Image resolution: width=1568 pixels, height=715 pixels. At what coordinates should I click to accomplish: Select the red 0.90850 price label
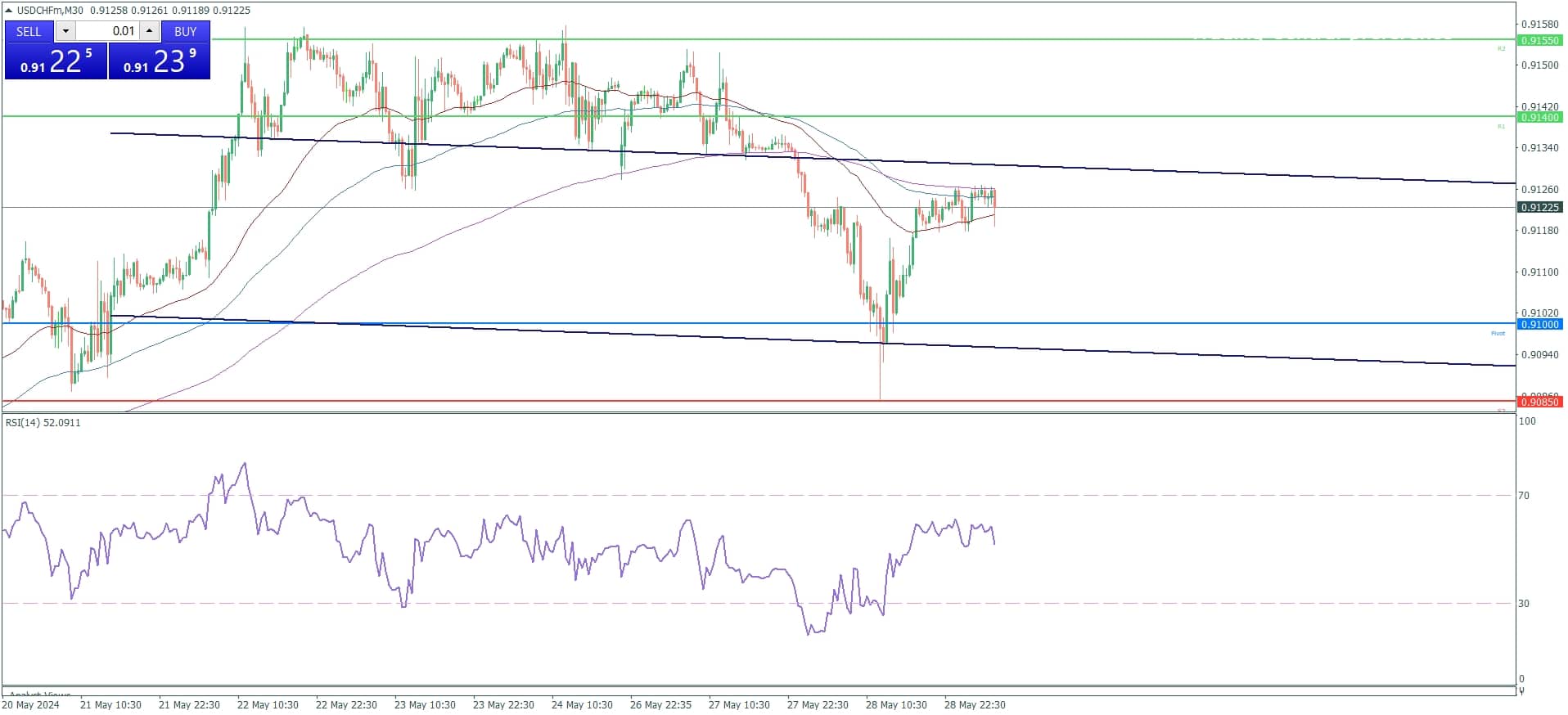(1540, 402)
